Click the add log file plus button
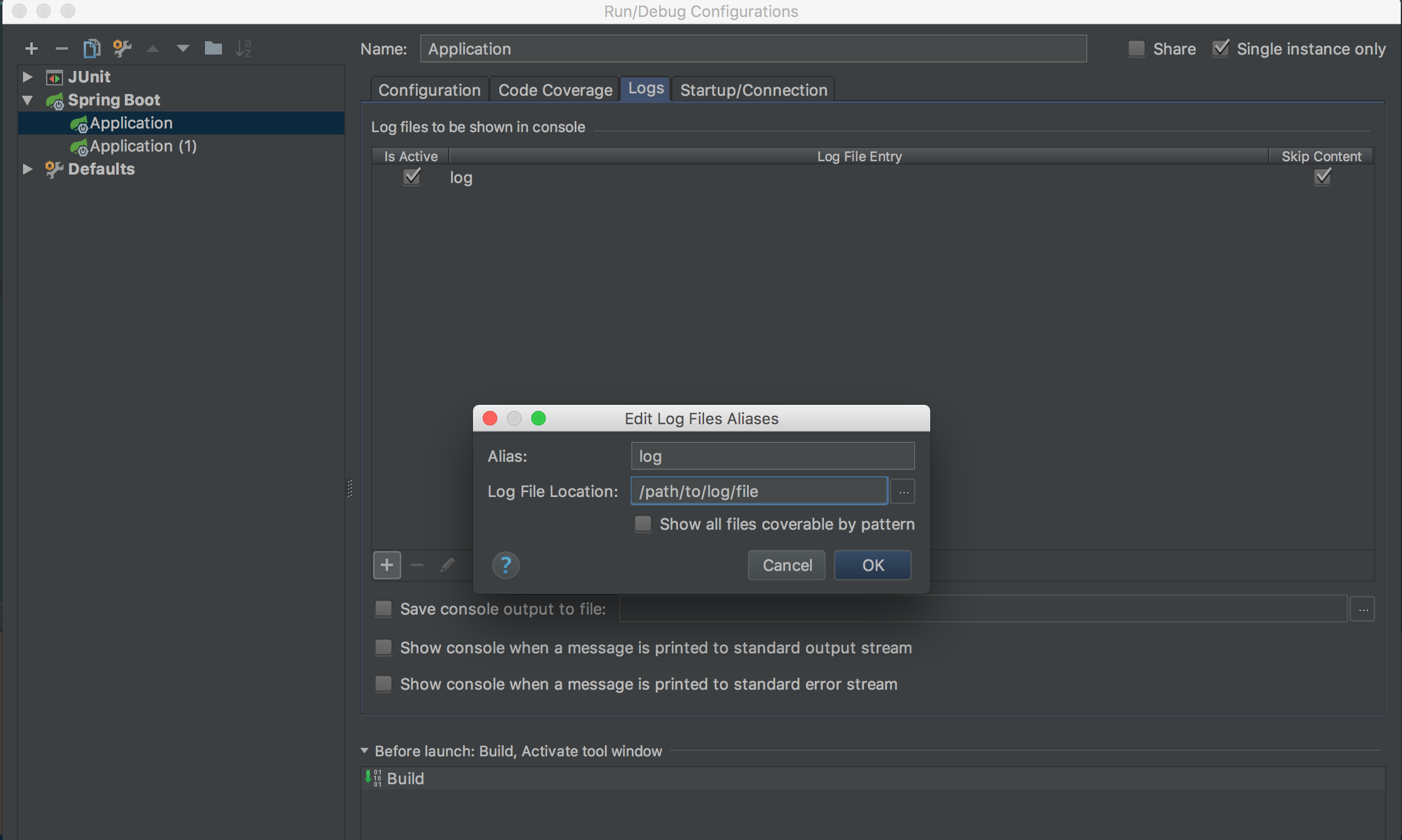The width and height of the screenshot is (1402, 840). (x=387, y=565)
